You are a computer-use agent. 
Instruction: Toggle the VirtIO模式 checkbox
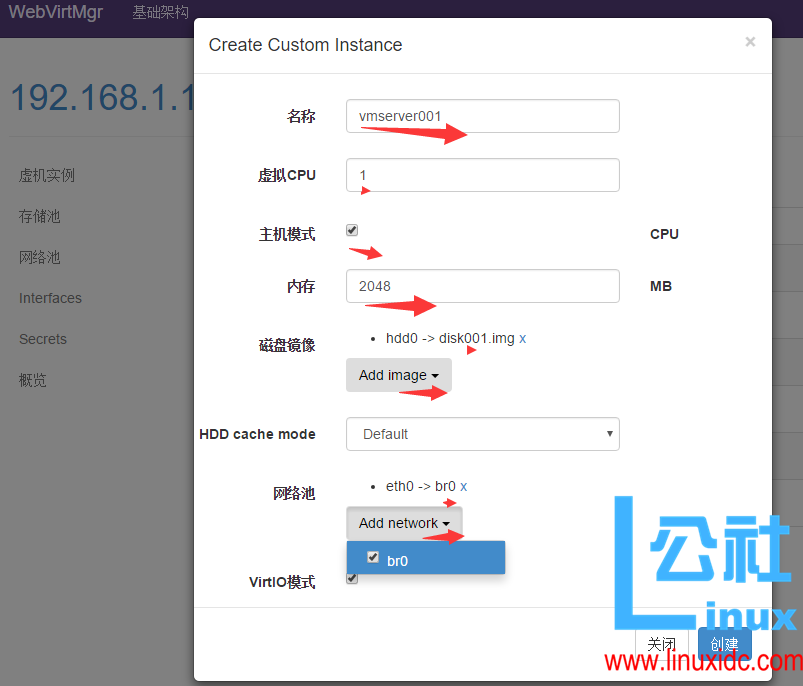coord(352,578)
